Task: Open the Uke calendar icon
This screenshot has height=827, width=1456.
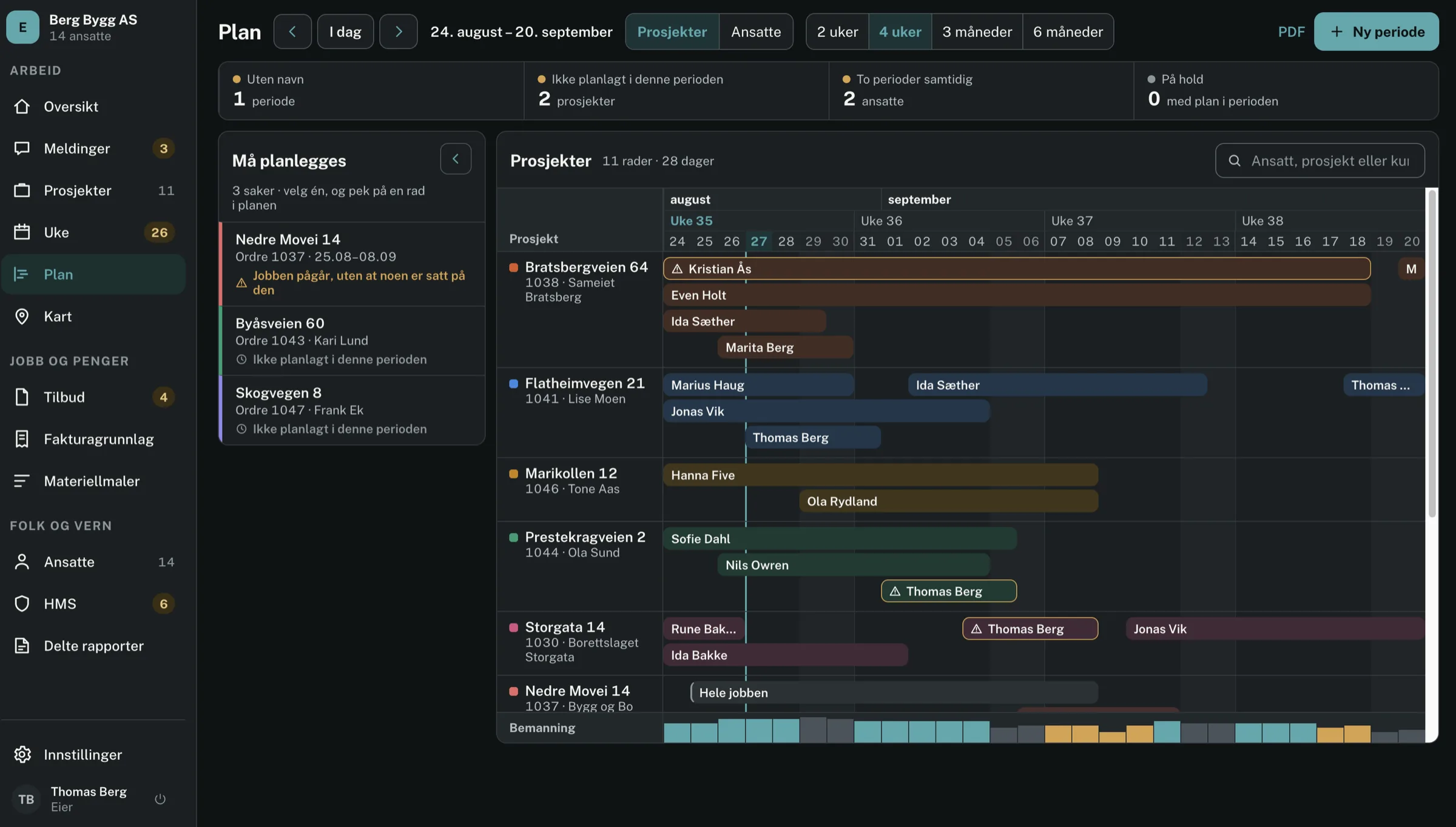Action: point(22,232)
